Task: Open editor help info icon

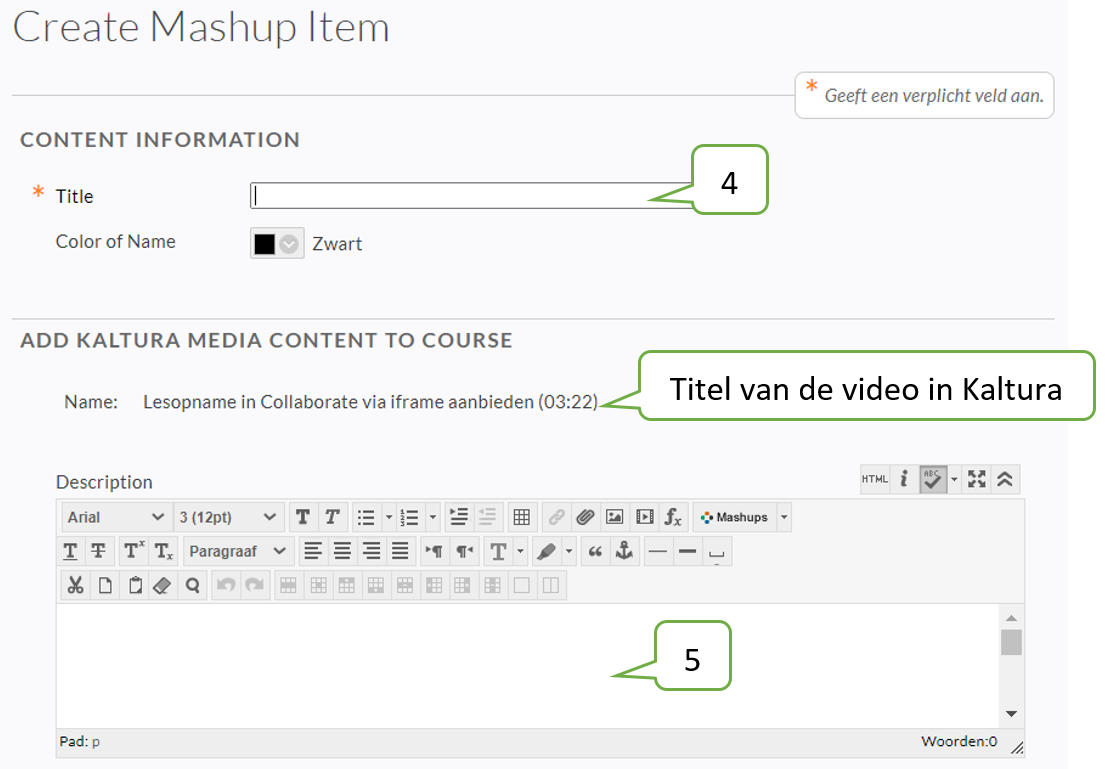Action: point(904,479)
